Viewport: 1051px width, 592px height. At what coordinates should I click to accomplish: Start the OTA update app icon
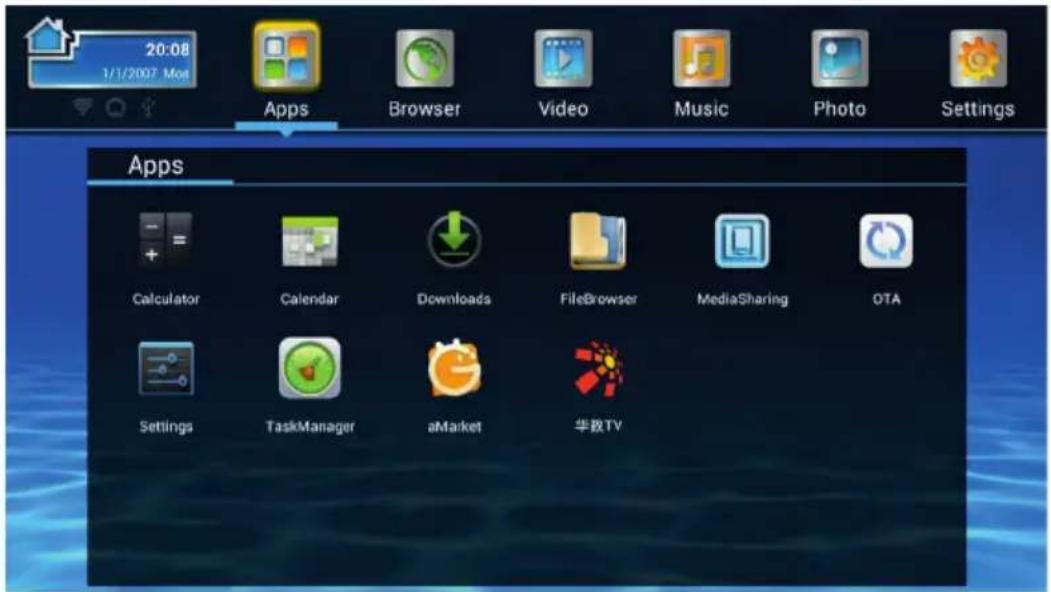pos(886,241)
